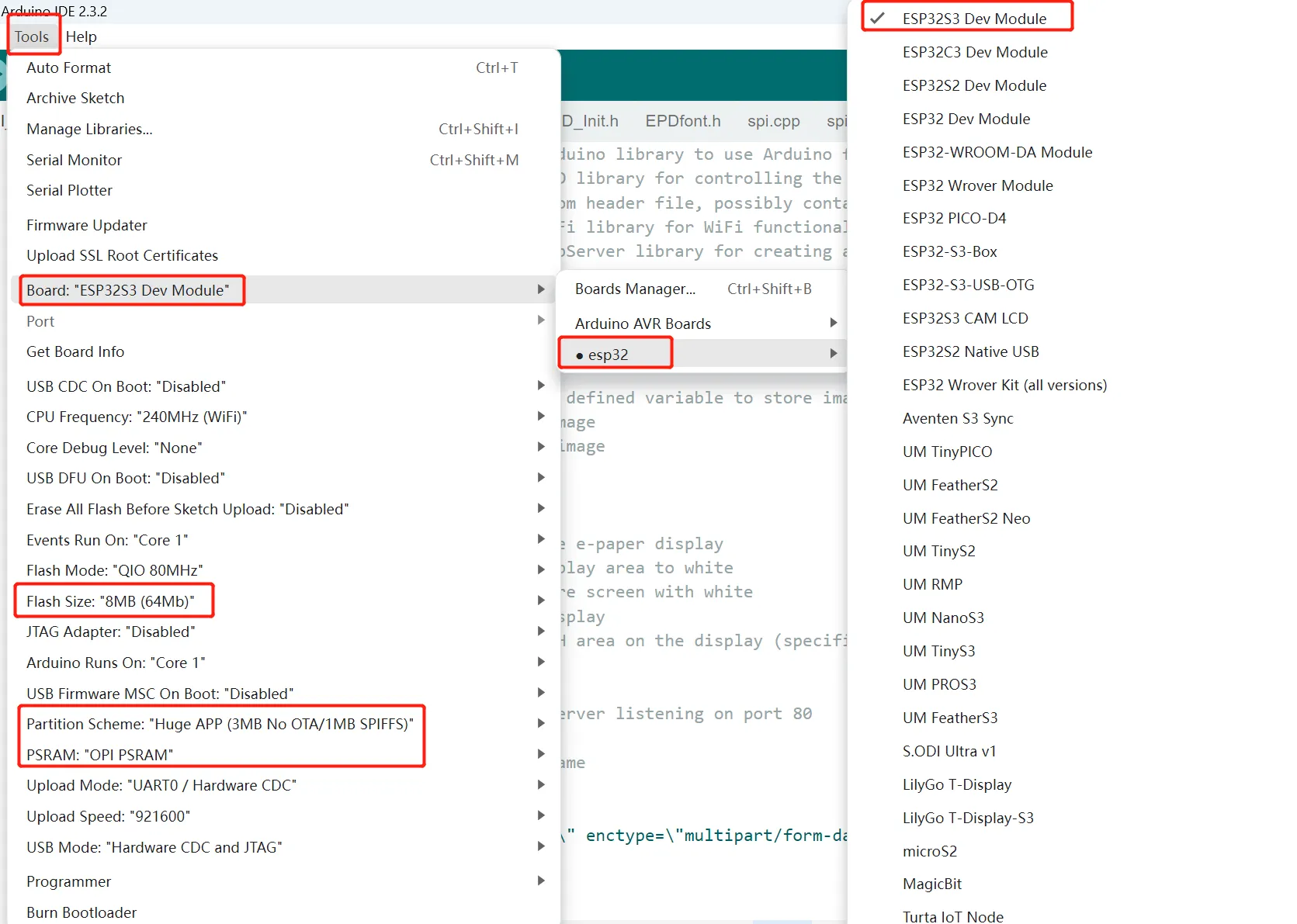Select Auto Format menu entry
1297x924 pixels.
(68, 67)
